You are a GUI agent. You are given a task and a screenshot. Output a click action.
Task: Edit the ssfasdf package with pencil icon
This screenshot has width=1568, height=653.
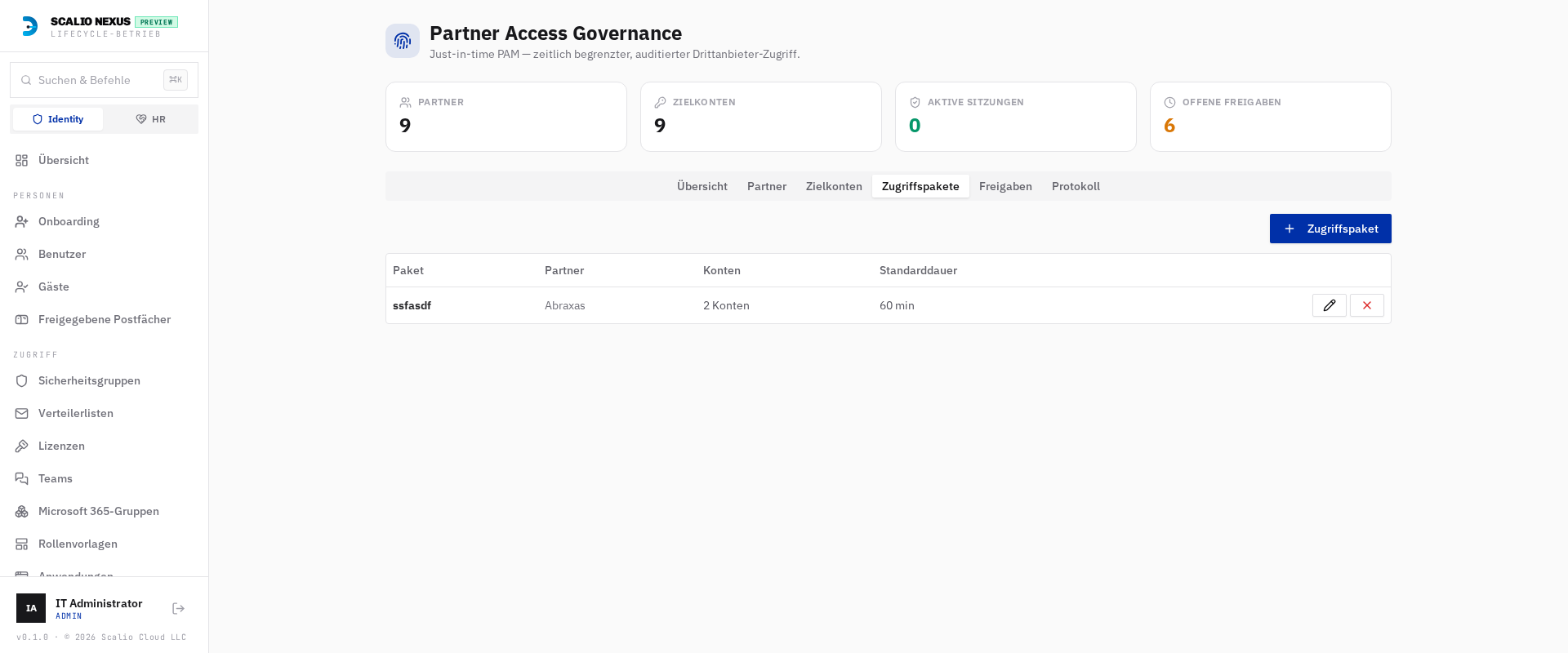pyautogui.click(x=1330, y=305)
